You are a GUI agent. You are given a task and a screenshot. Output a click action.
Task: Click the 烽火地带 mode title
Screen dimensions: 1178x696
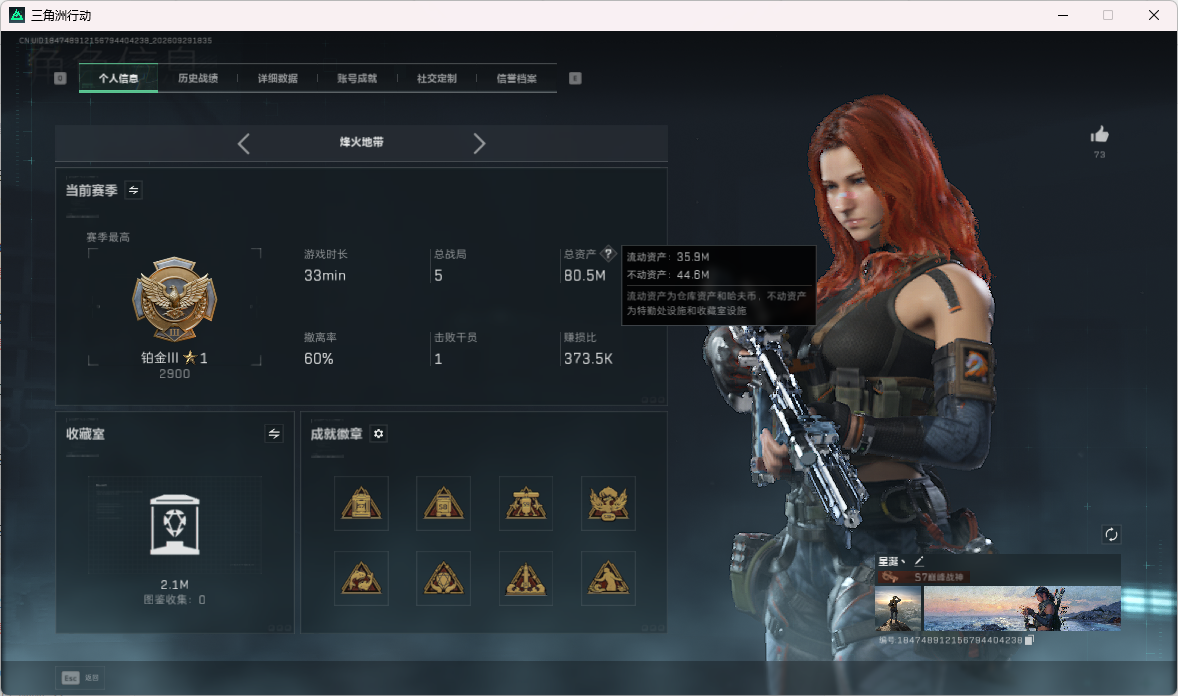[361, 142]
